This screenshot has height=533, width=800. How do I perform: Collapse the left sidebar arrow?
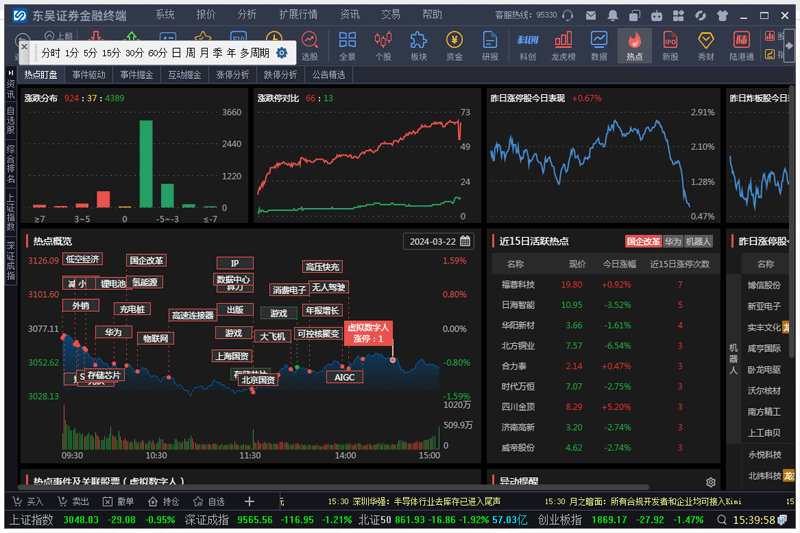(x=11, y=72)
